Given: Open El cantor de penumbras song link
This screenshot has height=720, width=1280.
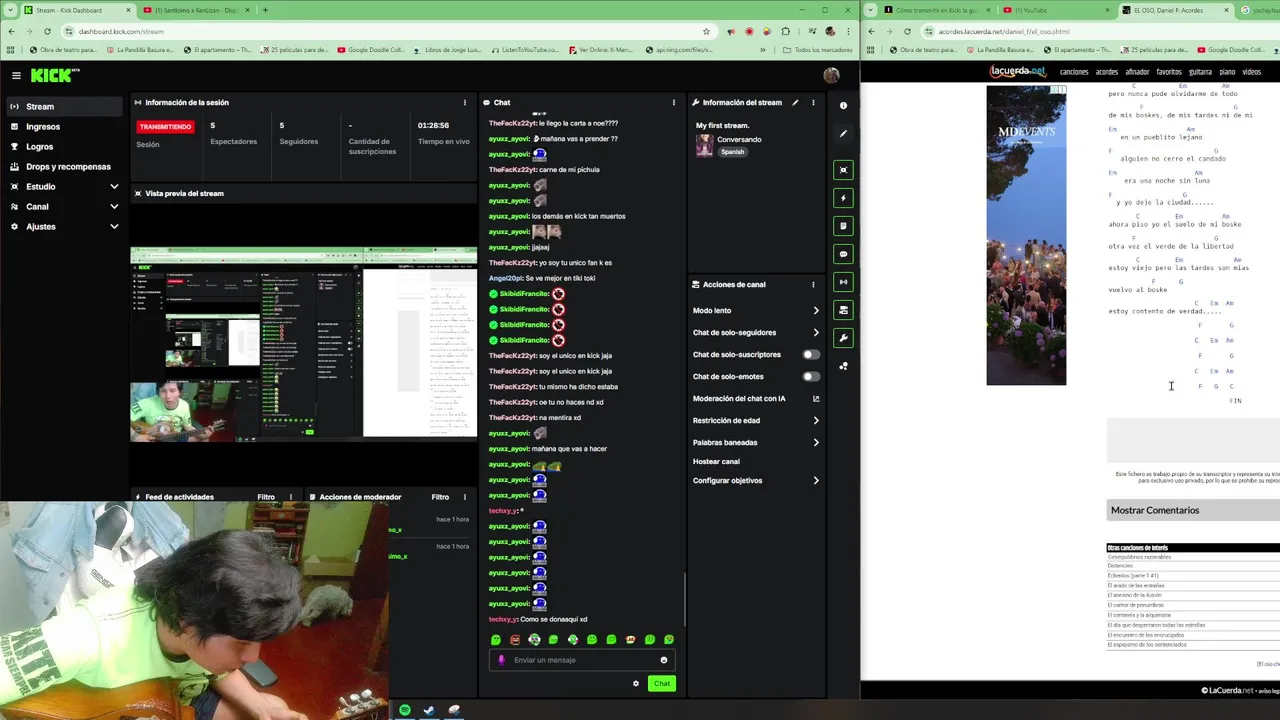Looking at the screenshot, I should pyautogui.click(x=1135, y=605).
